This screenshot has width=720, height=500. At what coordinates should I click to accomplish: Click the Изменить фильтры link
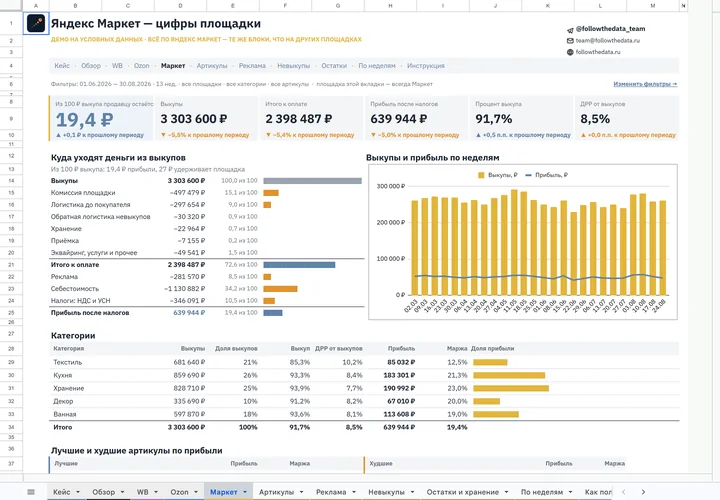[x=645, y=84]
